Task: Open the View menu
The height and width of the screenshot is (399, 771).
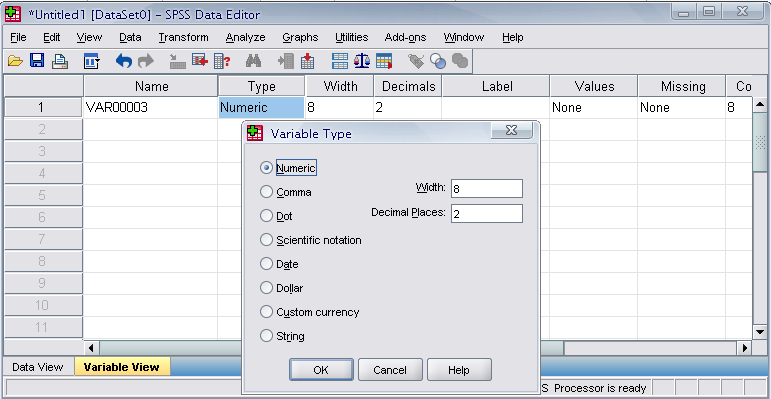Action: 89,37
